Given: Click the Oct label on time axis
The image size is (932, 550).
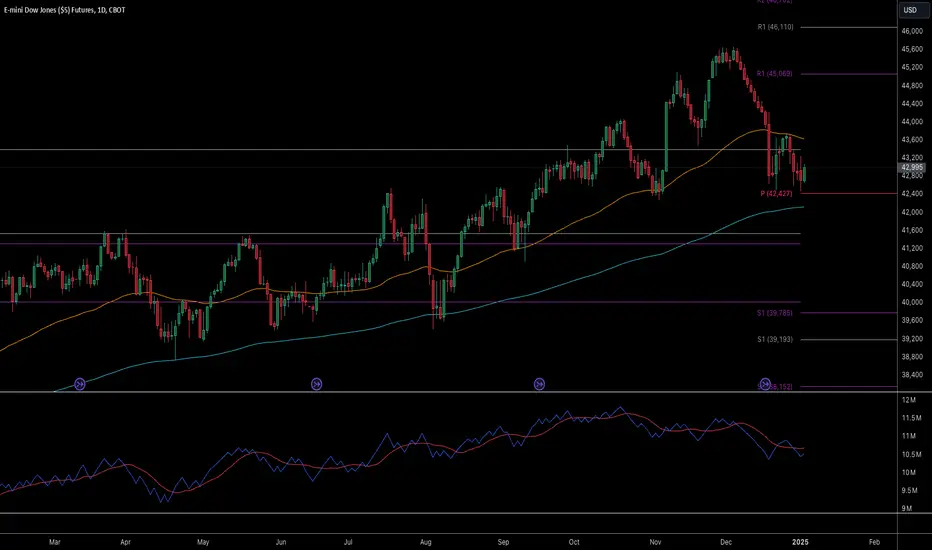Looking at the screenshot, I should (x=574, y=542).
